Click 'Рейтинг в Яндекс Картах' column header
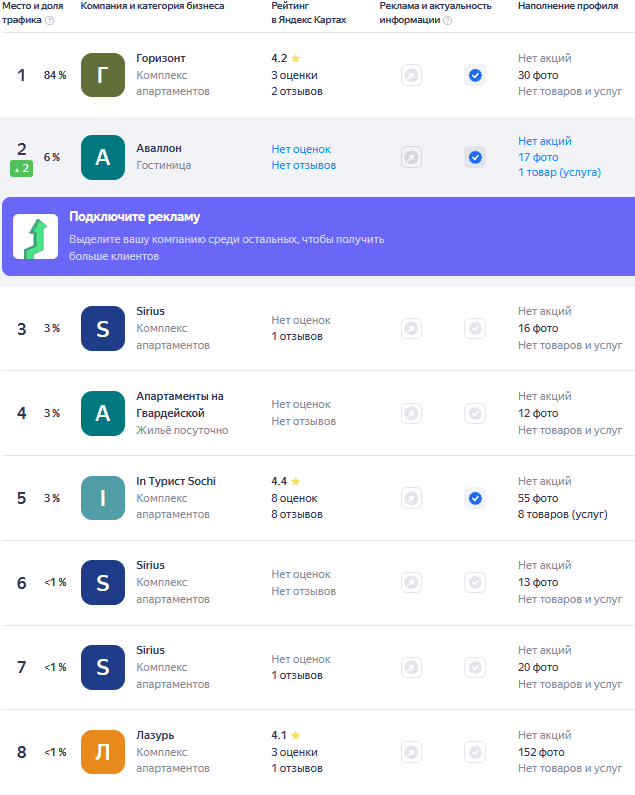635x795 pixels. [309, 13]
